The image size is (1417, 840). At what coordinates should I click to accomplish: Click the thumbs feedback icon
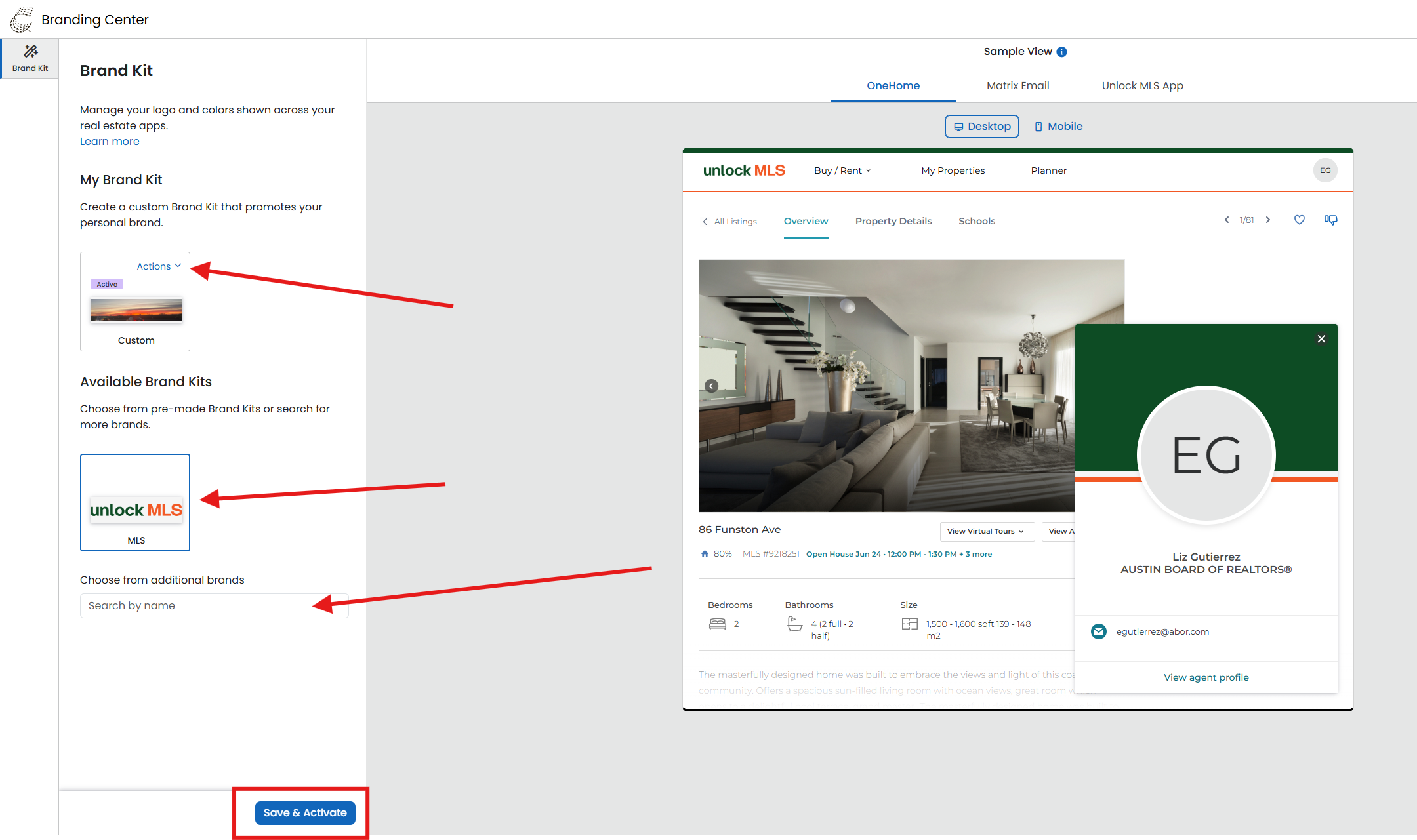click(x=1330, y=220)
